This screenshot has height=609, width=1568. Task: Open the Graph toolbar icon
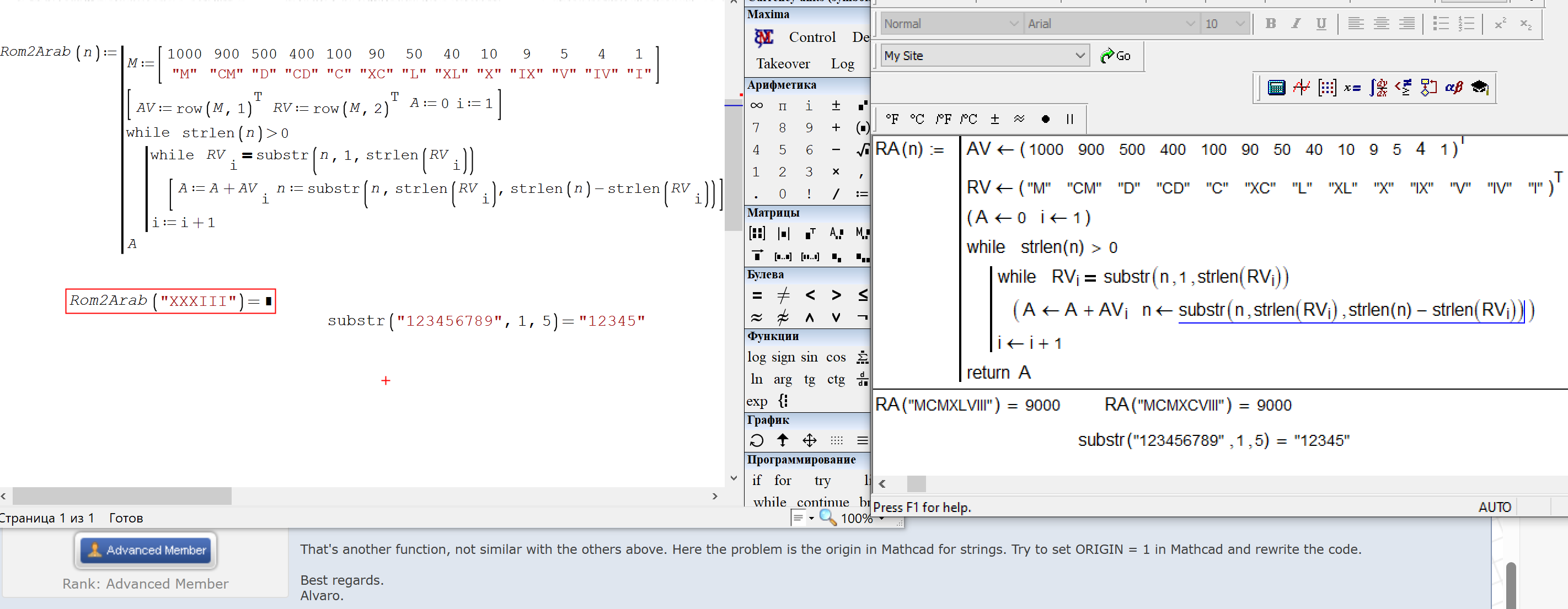[x=1302, y=88]
